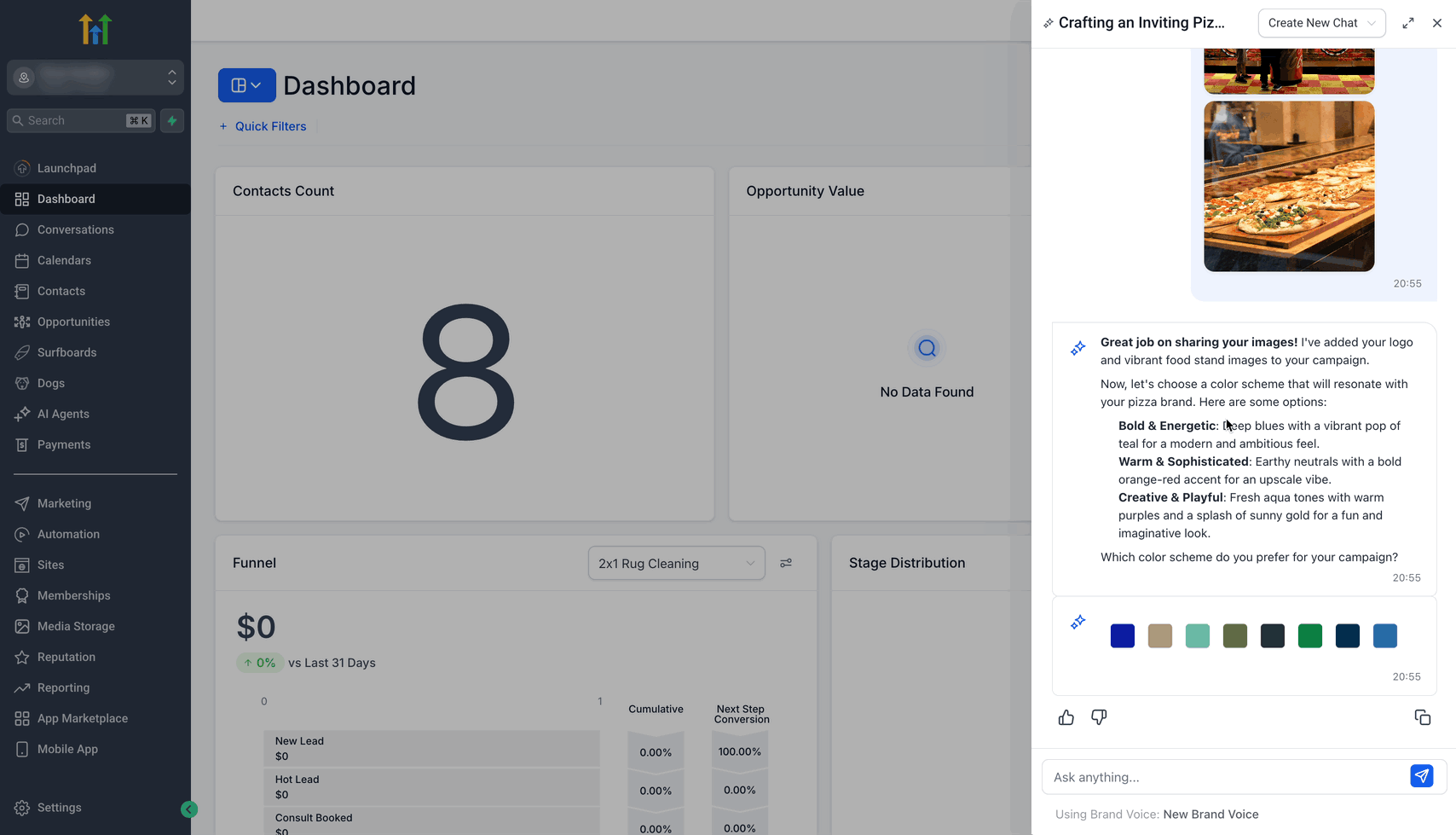The height and width of the screenshot is (835, 1456).
Task: Copy the AI chat response
Action: point(1422,717)
